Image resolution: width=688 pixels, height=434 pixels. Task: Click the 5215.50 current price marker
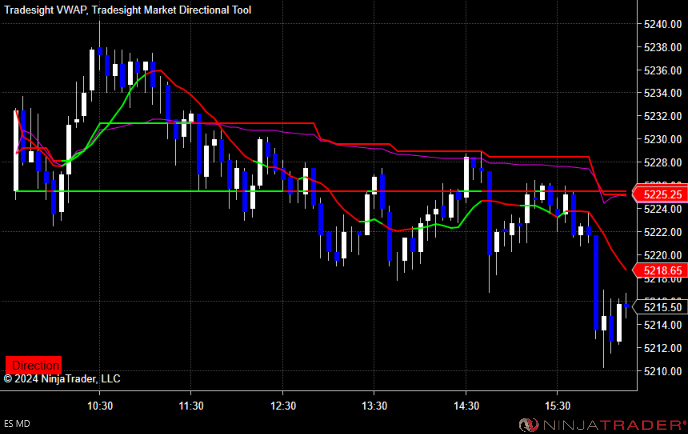659,307
